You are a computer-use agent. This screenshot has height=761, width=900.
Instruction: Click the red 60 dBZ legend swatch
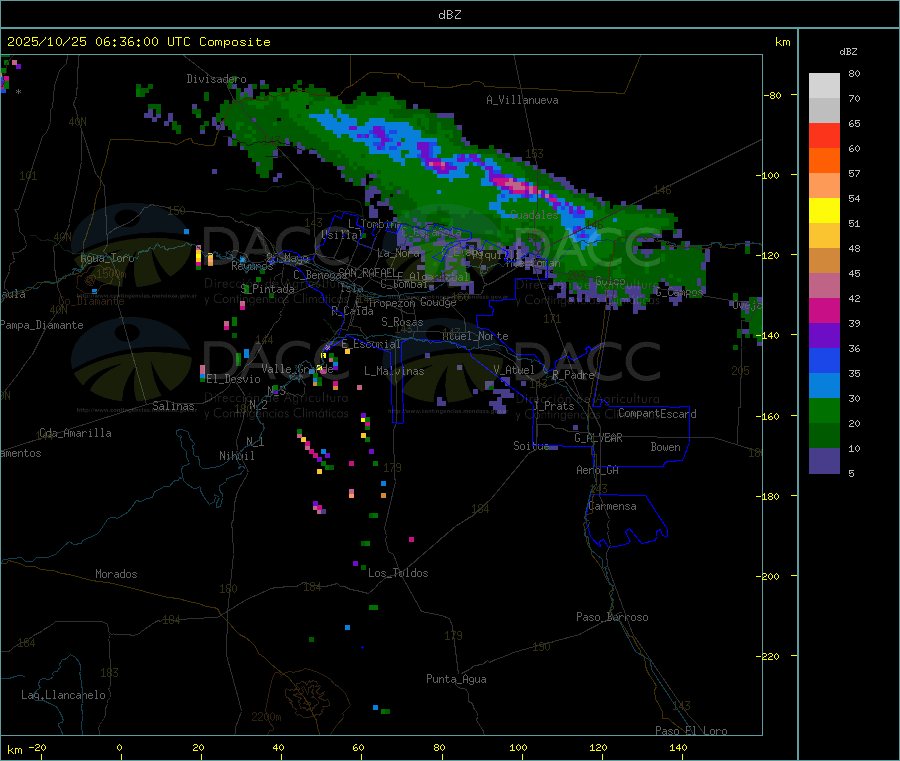[x=824, y=135]
